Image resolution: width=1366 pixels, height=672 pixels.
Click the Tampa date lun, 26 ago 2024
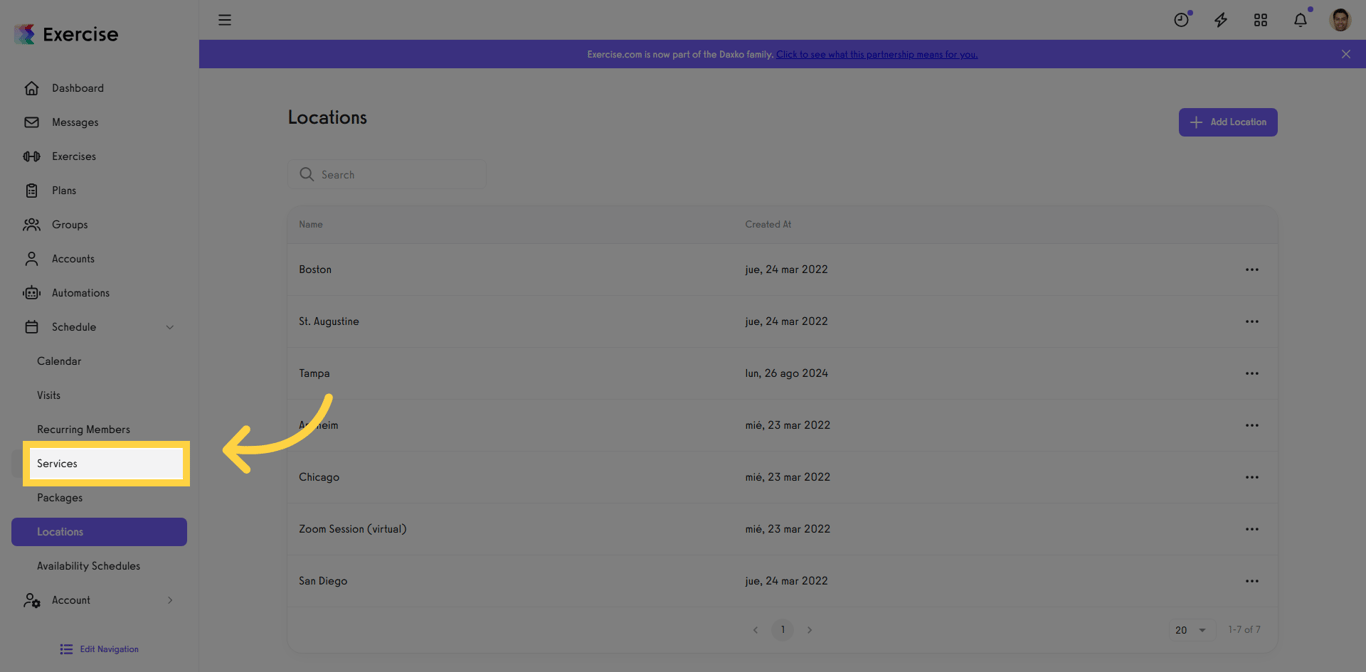pyautogui.click(x=786, y=374)
